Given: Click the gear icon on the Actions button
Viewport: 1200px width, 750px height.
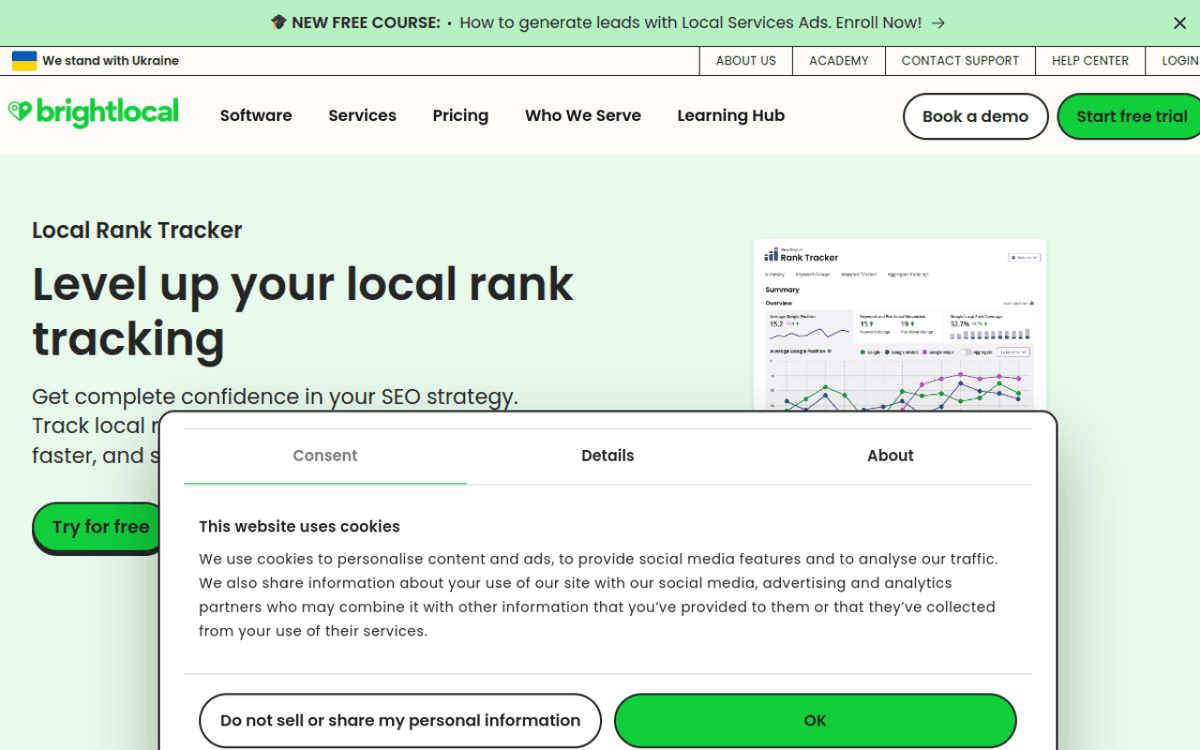Looking at the screenshot, I should click(1013, 256).
